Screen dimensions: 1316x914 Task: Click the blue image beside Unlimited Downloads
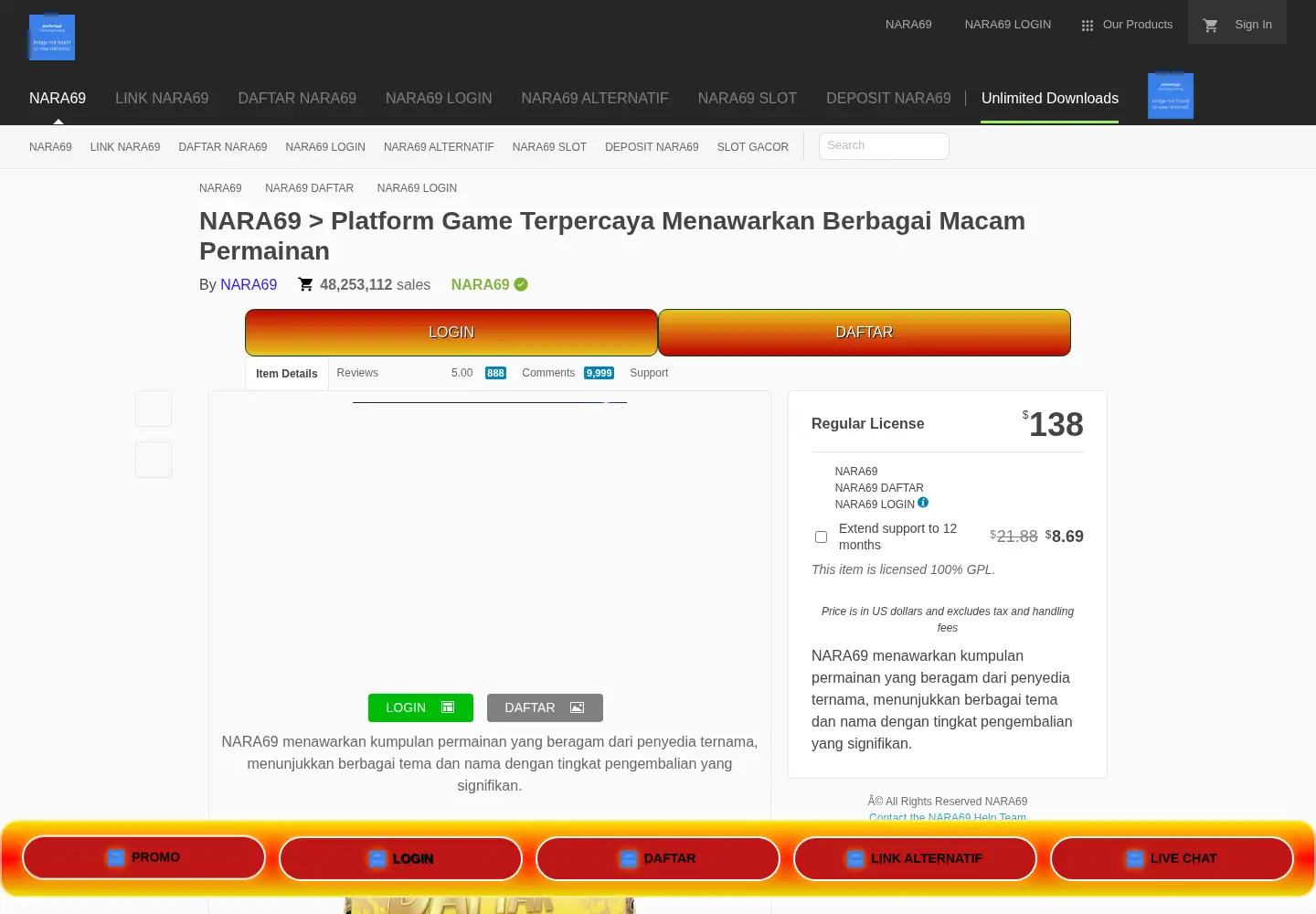pos(1171,96)
